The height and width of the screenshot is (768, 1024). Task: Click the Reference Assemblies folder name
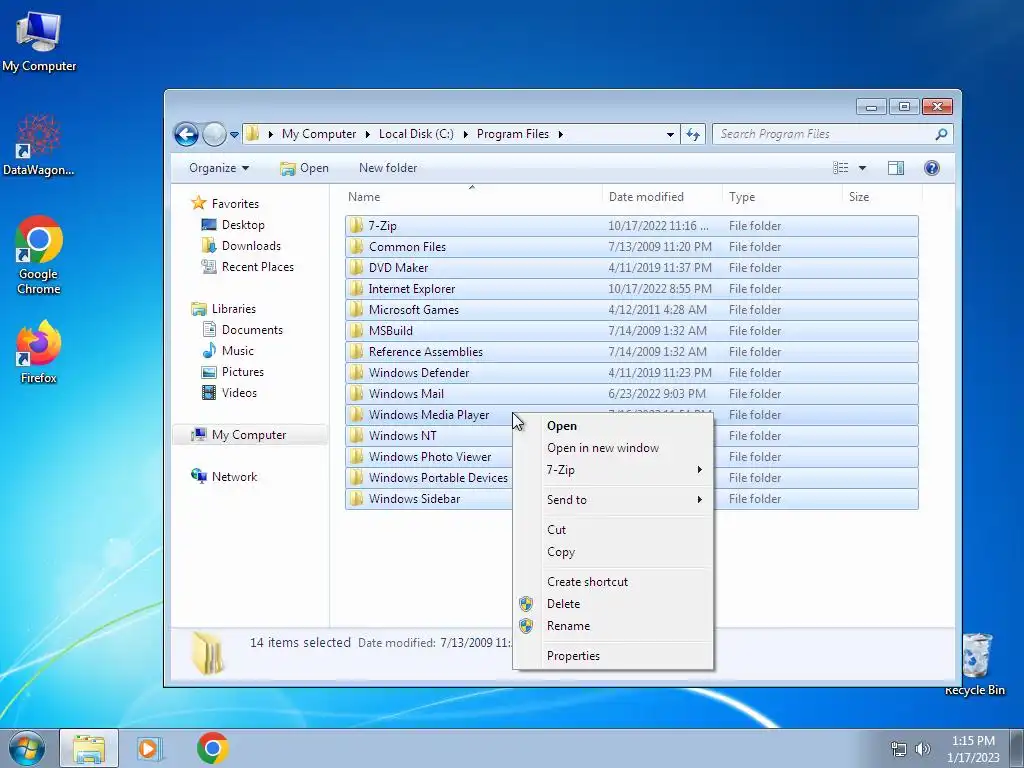coord(426,351)
